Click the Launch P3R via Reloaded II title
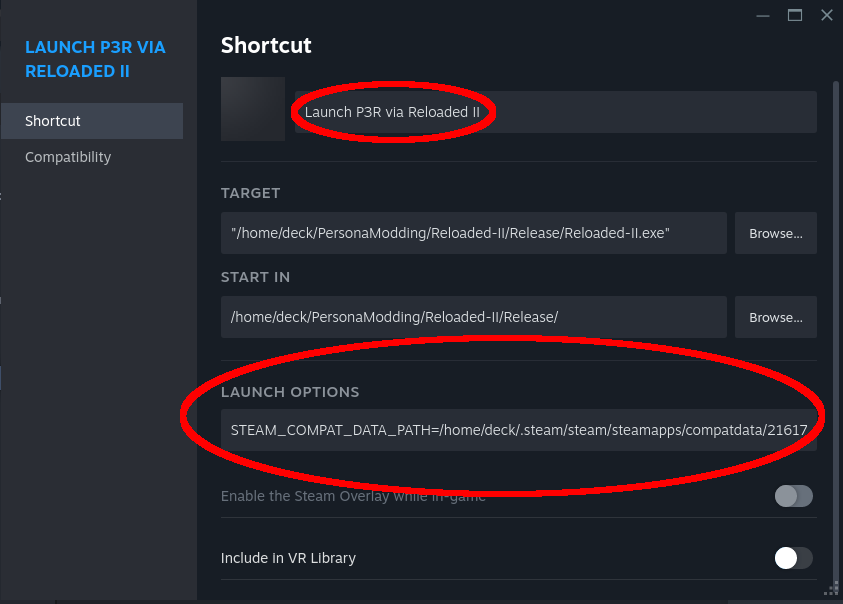 pos(95,59)
